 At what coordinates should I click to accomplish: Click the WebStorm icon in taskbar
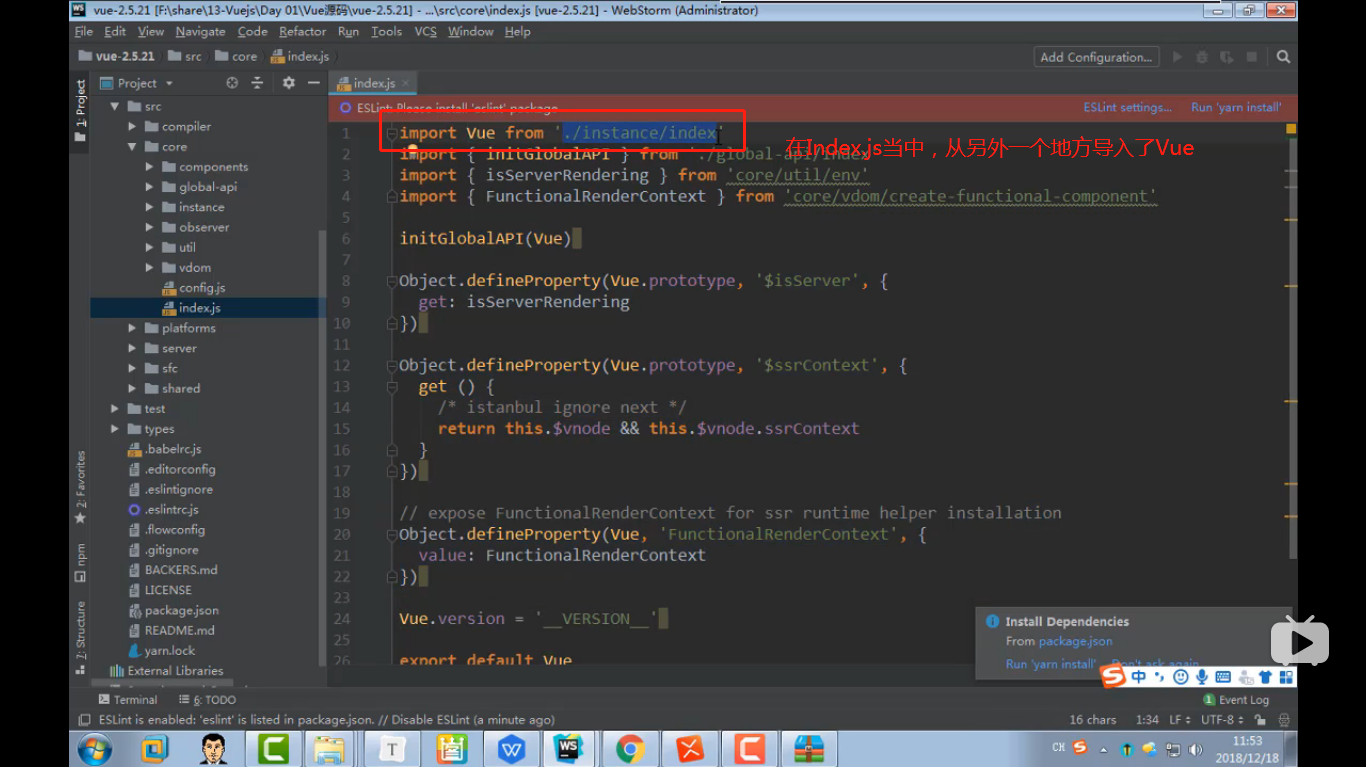tap(570, 748)
